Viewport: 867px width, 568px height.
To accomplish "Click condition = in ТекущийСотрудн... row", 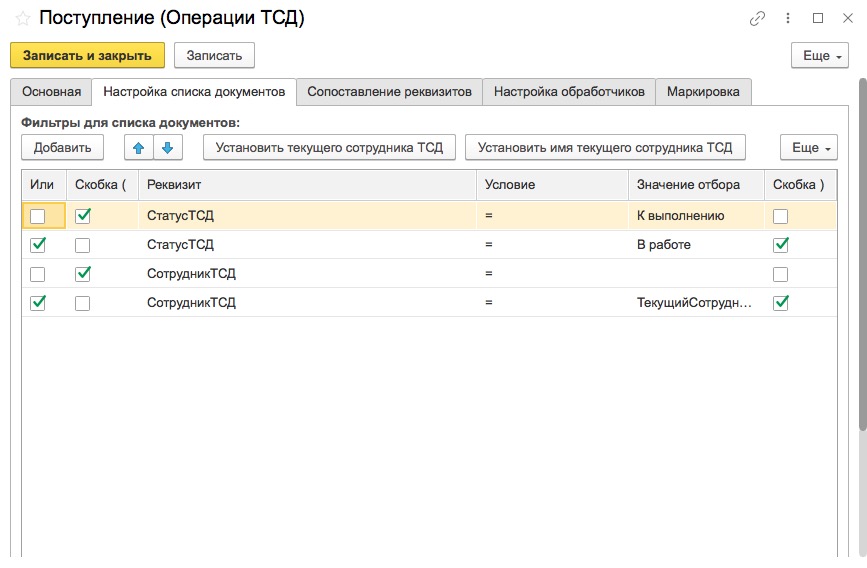I will (x=552, y=303).
